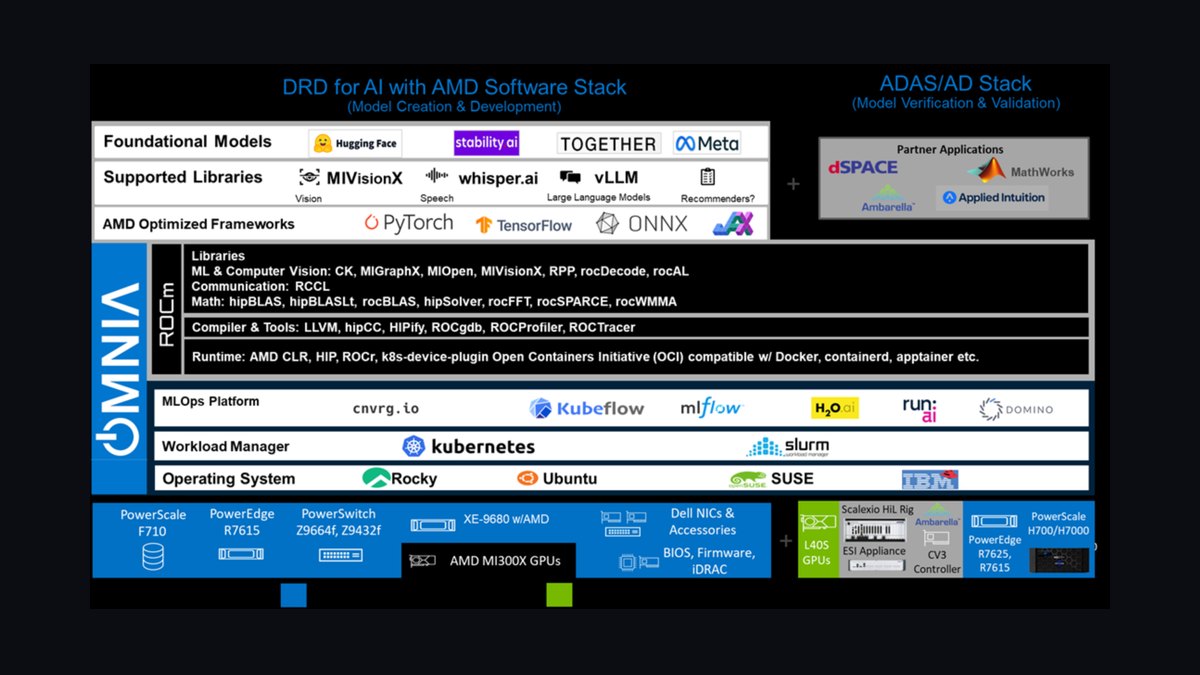Click the PyTorch logo
Viewport: 1200px width, 675px height.
[408, 223]
